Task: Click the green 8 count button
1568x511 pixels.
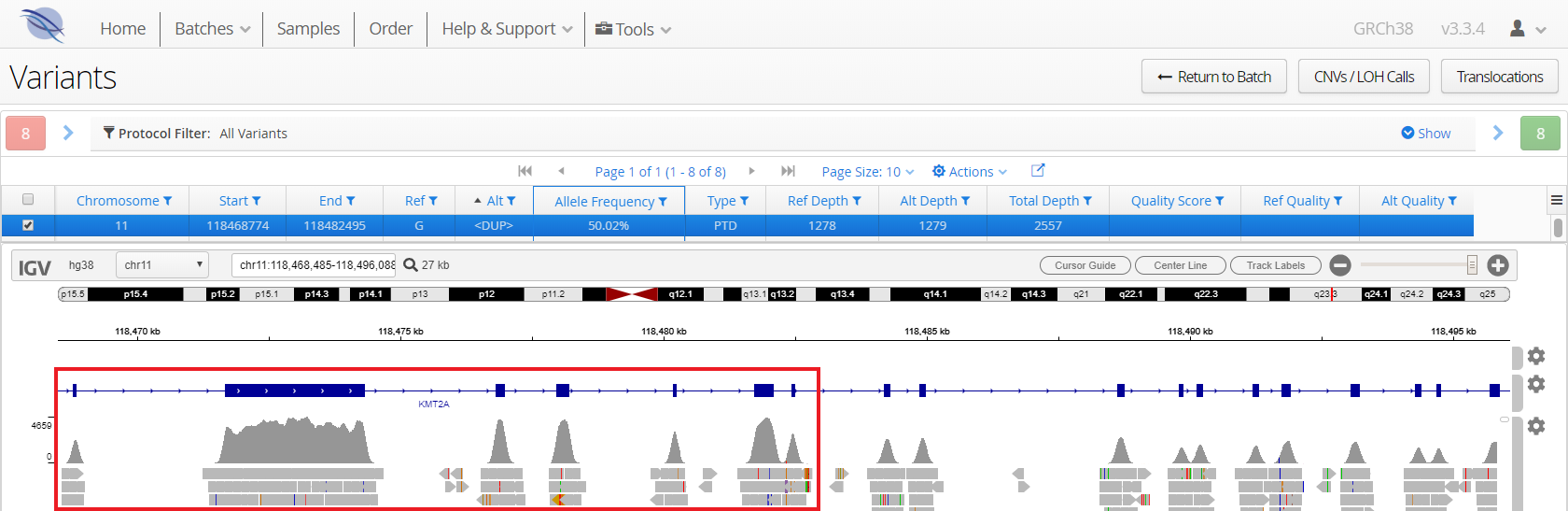Action: coord(1540,133)
